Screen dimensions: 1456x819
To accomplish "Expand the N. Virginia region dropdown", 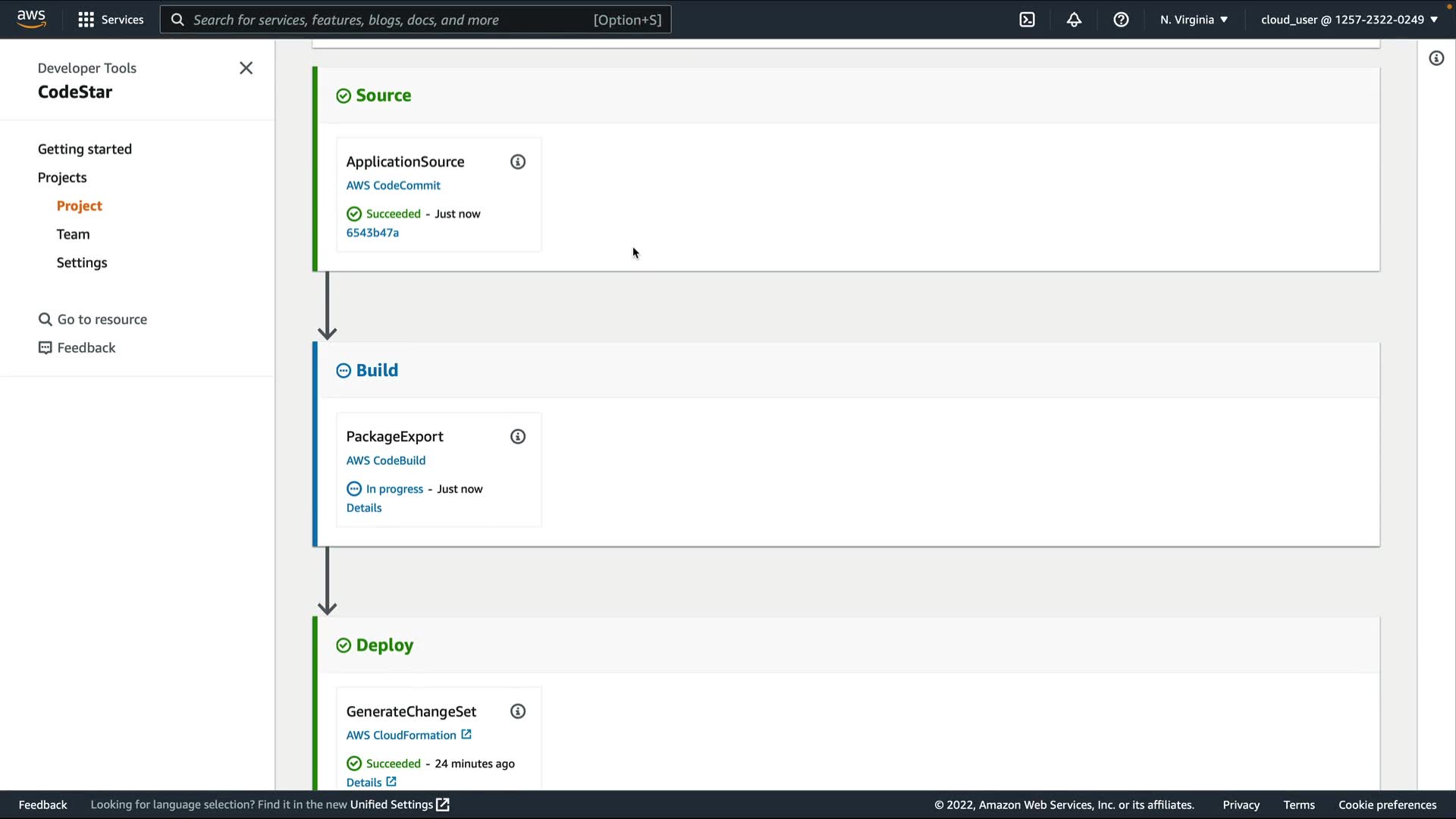I will (x=1194, y=20).
